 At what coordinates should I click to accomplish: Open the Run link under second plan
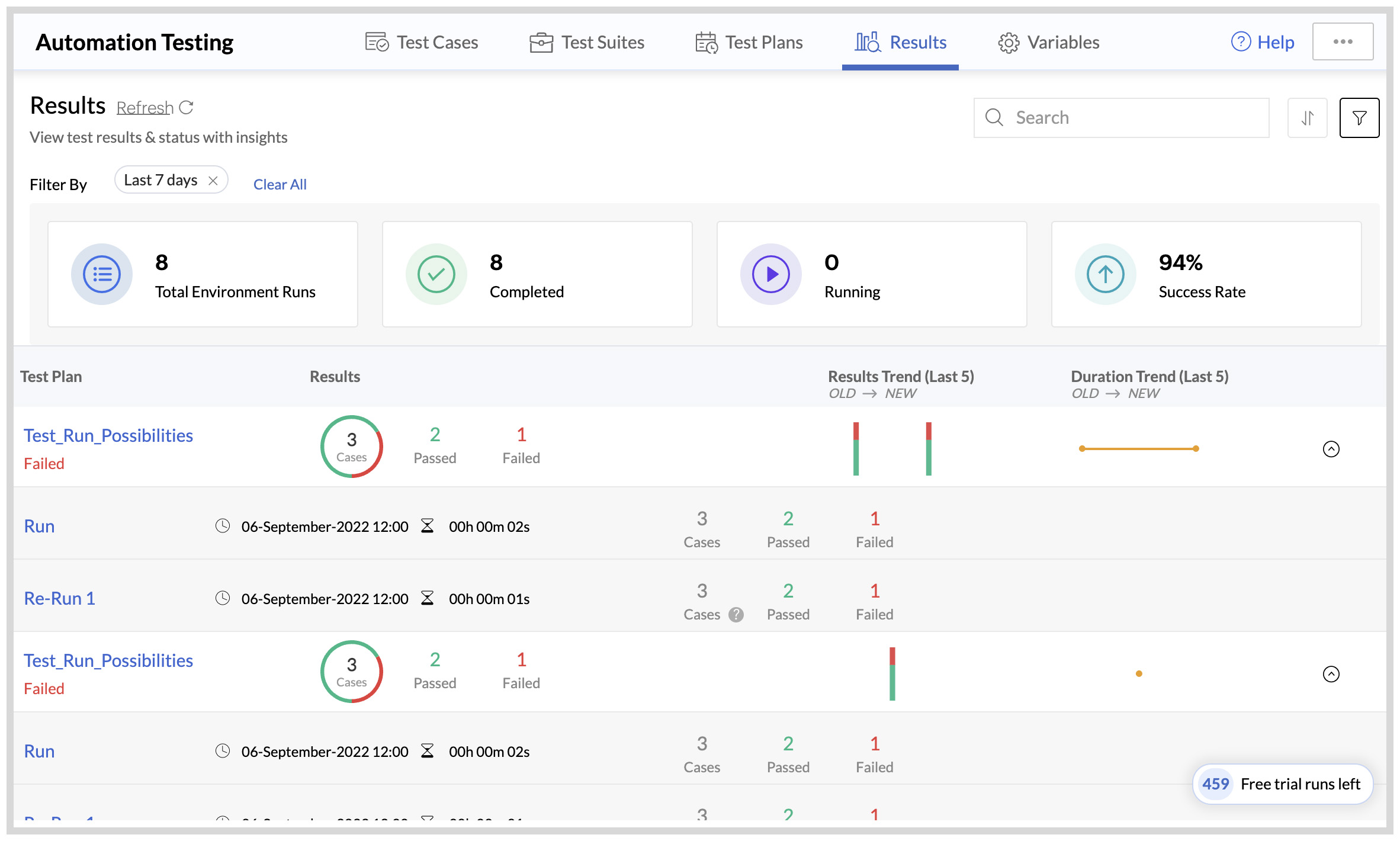(x=39, y=751)
